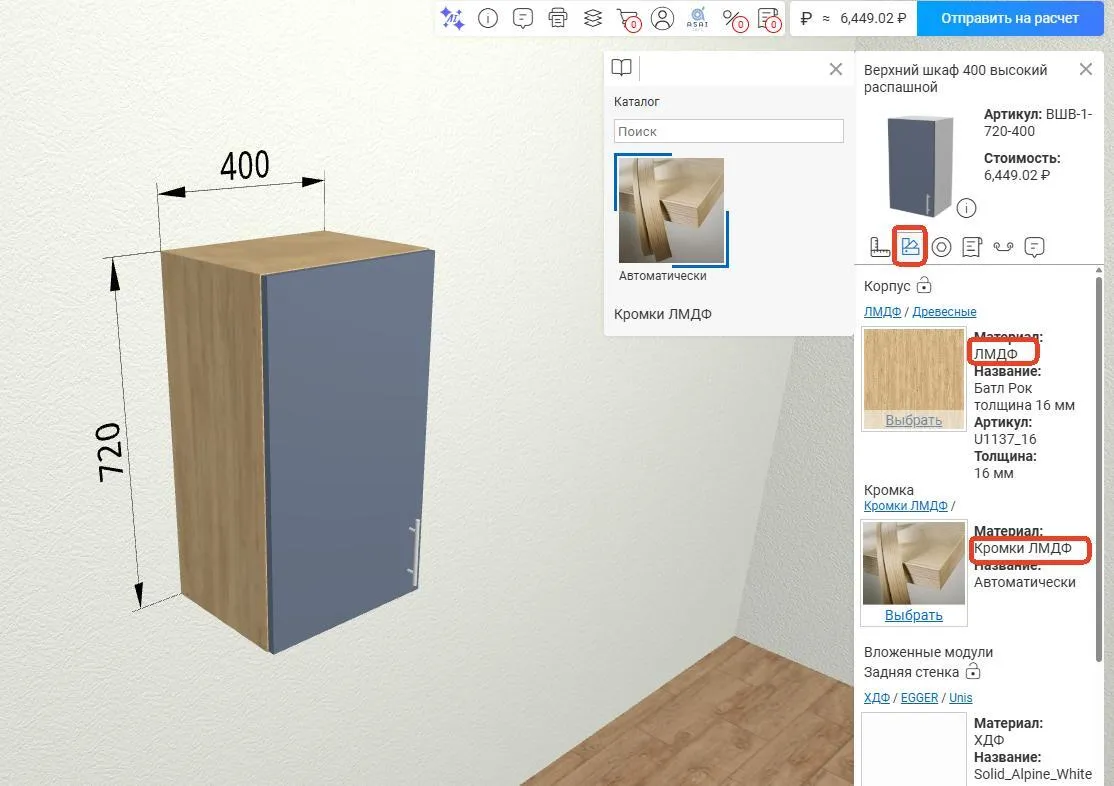Open the Кромки ЛМДФ breadcrumb link
This screenshot has width=1114, height=786.
pos(906,505)
